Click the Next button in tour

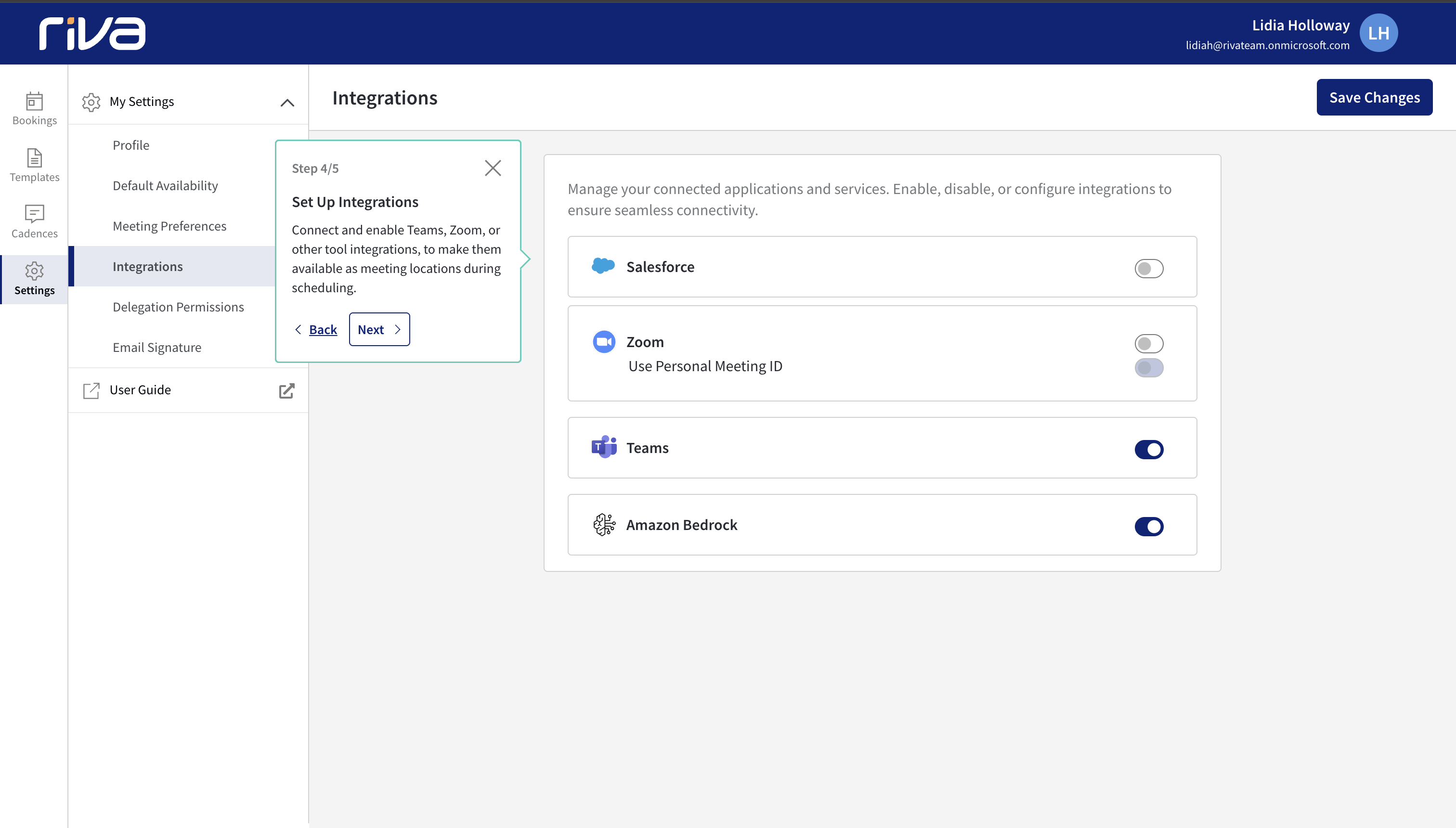[x=379, y=329]
